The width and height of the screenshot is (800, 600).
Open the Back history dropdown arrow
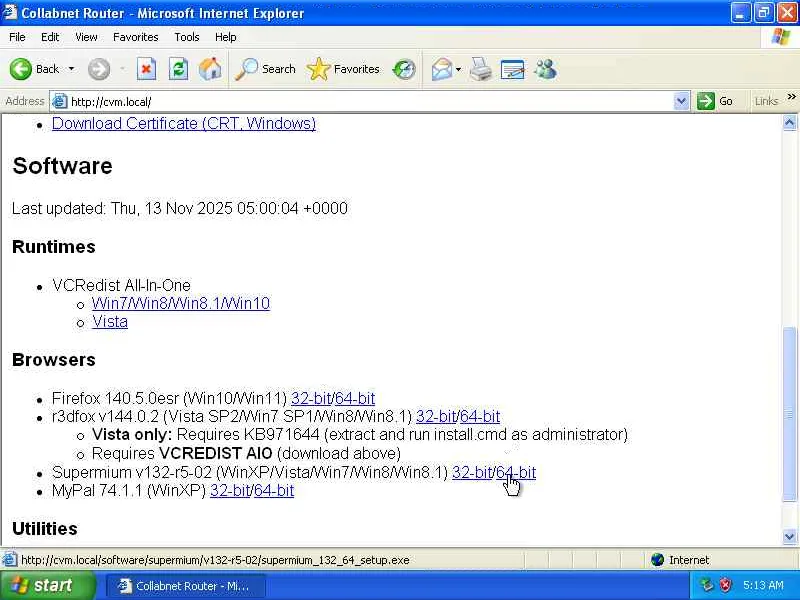pyautogui.click(x=71, y=69)
